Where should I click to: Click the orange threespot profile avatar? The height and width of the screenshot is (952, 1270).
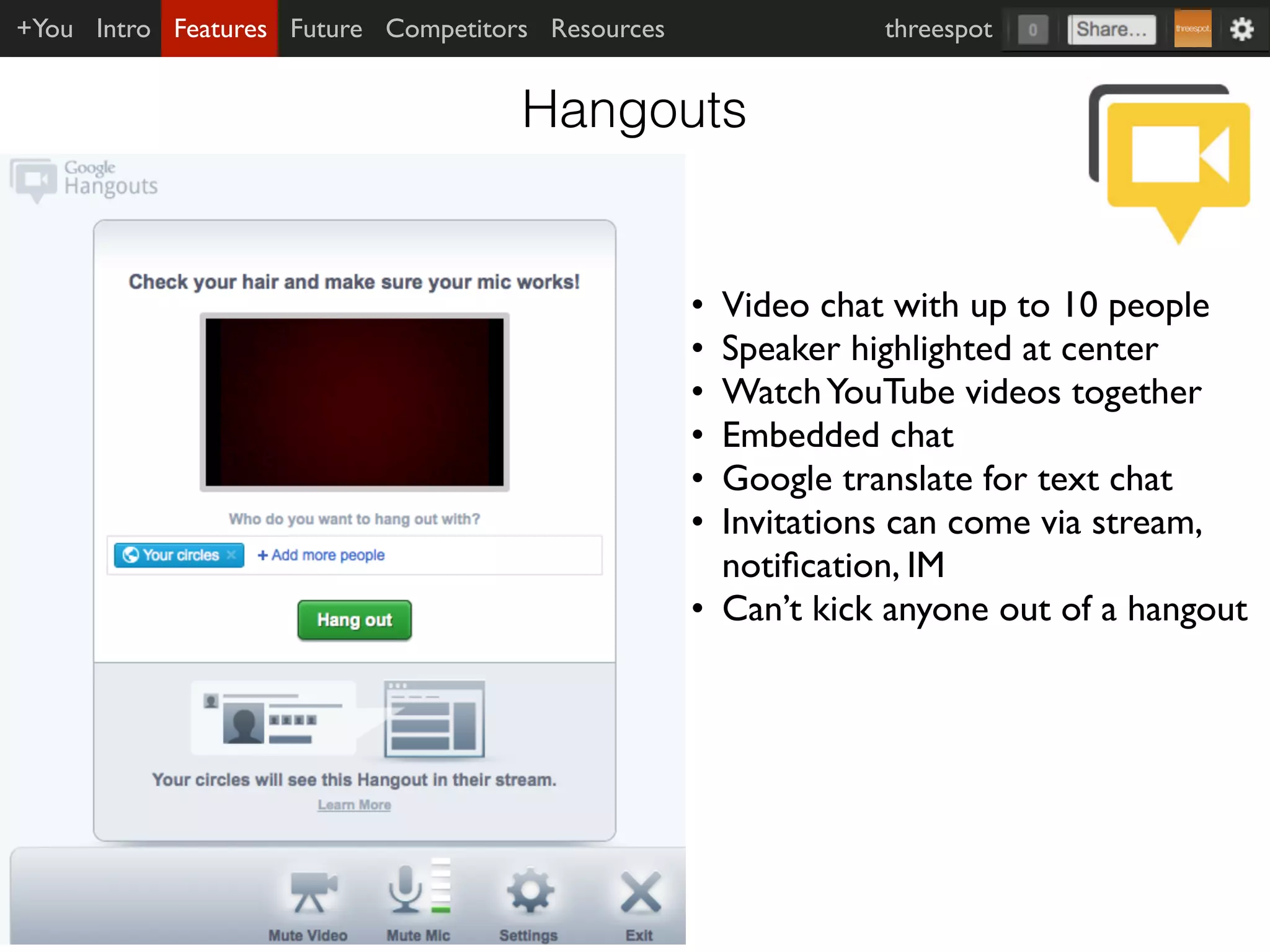1192,29
